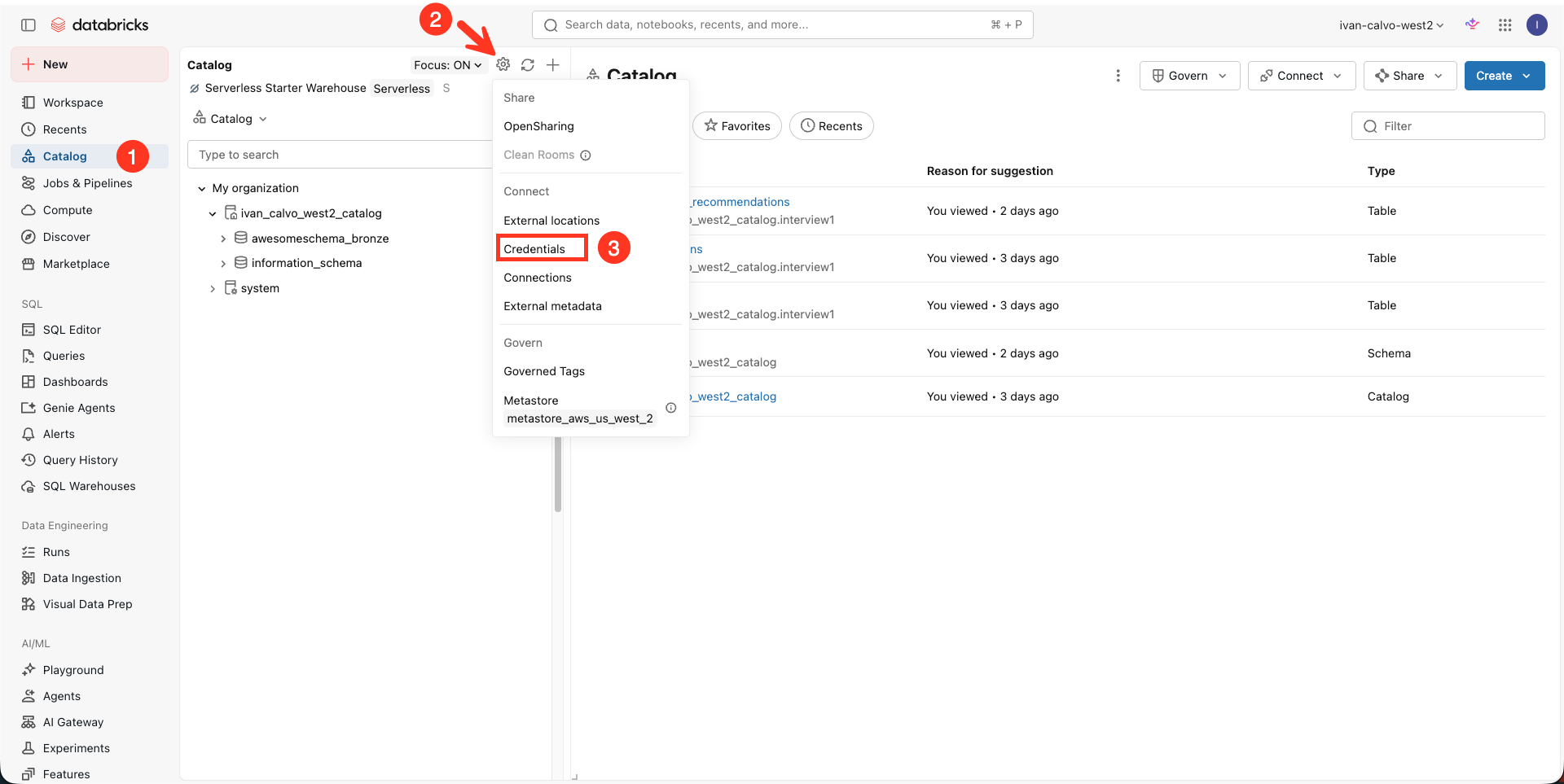
Task: Expand the system catalog
Action: point(213,288)
